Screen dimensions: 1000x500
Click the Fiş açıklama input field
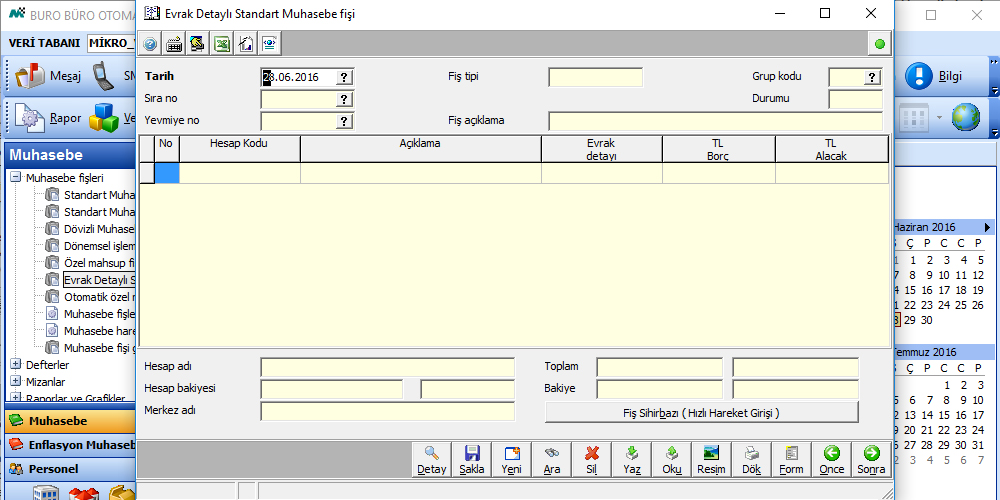(x=715, y=121)
